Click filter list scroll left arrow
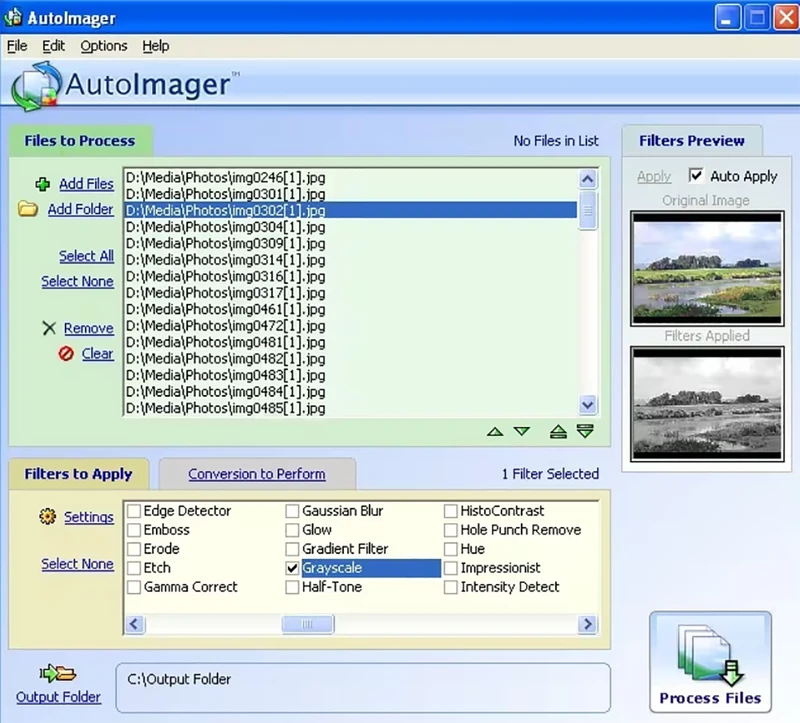Image resolution: width=800 pixels, height=723 pixels. 135,624
